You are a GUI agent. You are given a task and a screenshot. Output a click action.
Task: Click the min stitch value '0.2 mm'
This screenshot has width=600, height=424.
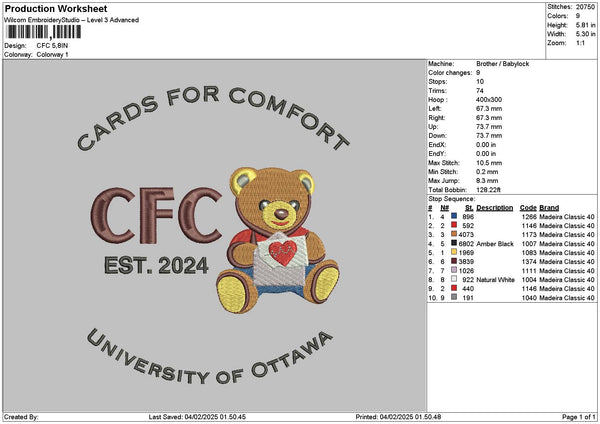pyautogui.click(x=487, y=172)
